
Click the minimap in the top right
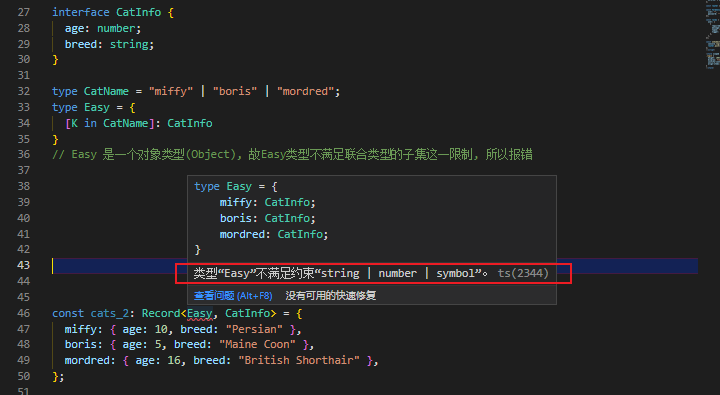[712, 34]
